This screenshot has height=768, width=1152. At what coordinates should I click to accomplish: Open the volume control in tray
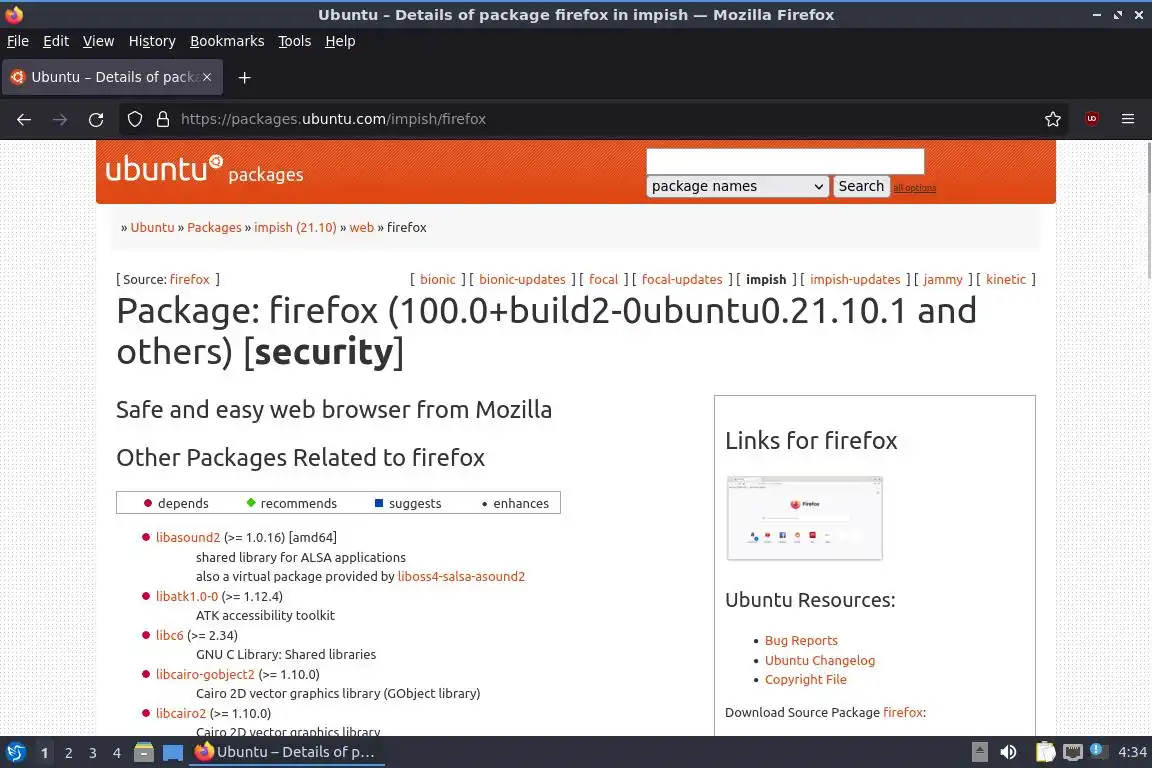[1009, 752]
